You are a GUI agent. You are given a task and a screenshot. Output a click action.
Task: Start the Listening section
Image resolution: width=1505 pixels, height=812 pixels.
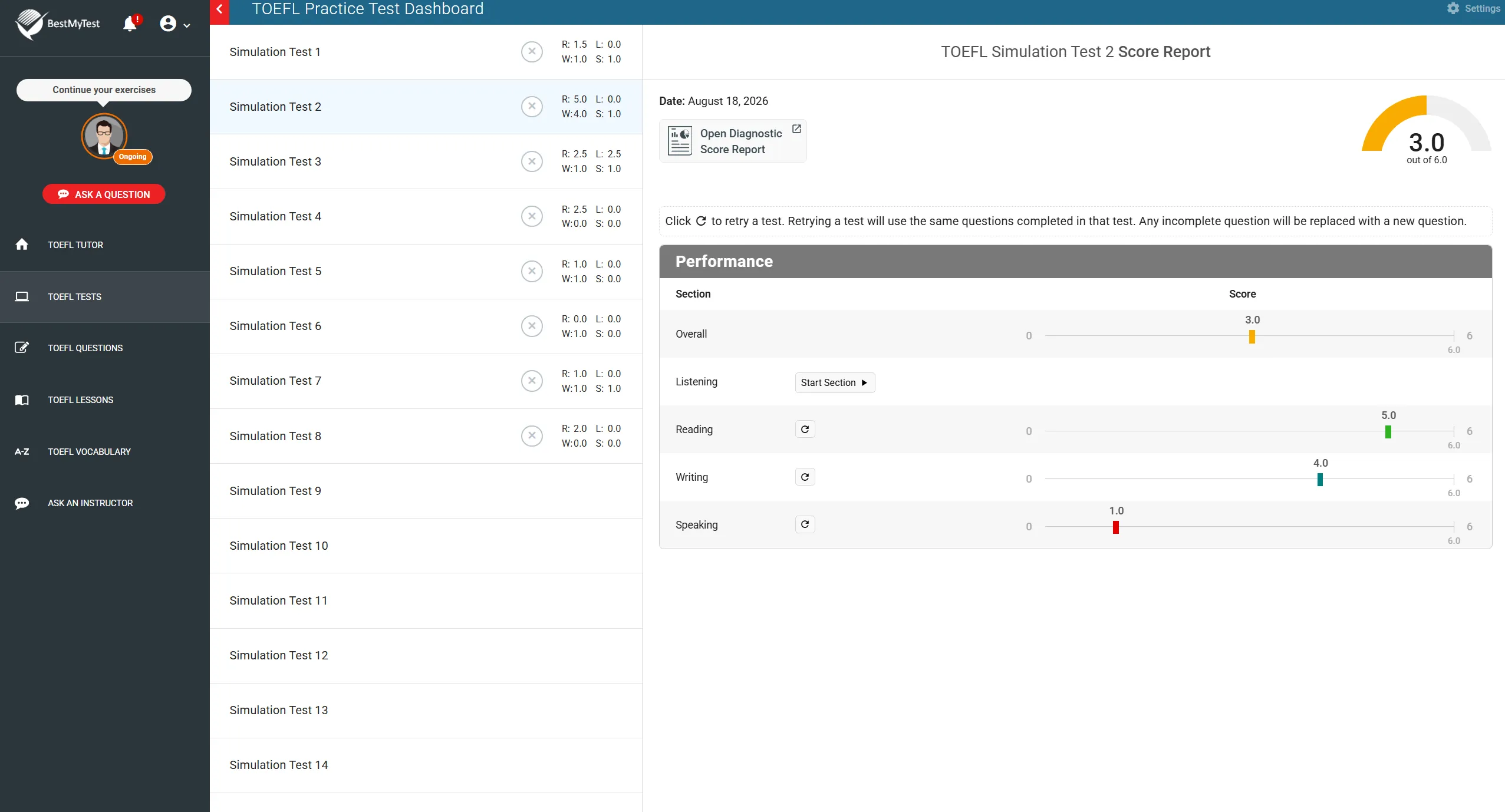[835, 382]
